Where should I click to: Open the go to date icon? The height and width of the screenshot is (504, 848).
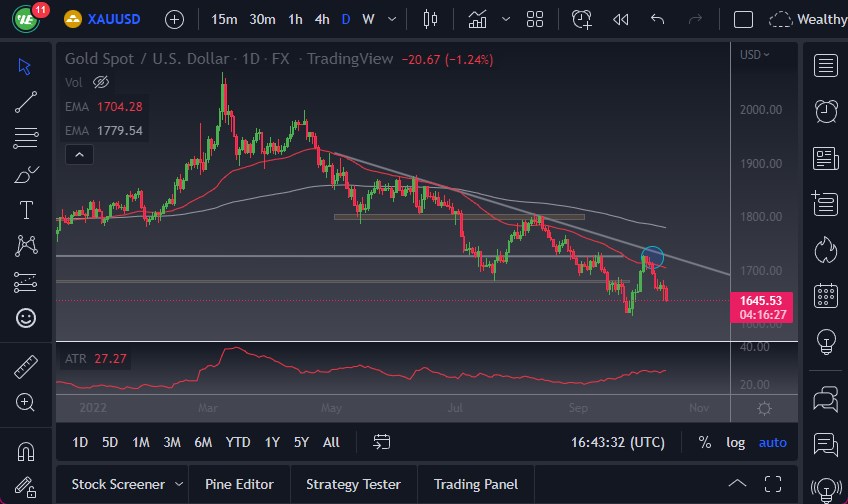pos(381,442)
